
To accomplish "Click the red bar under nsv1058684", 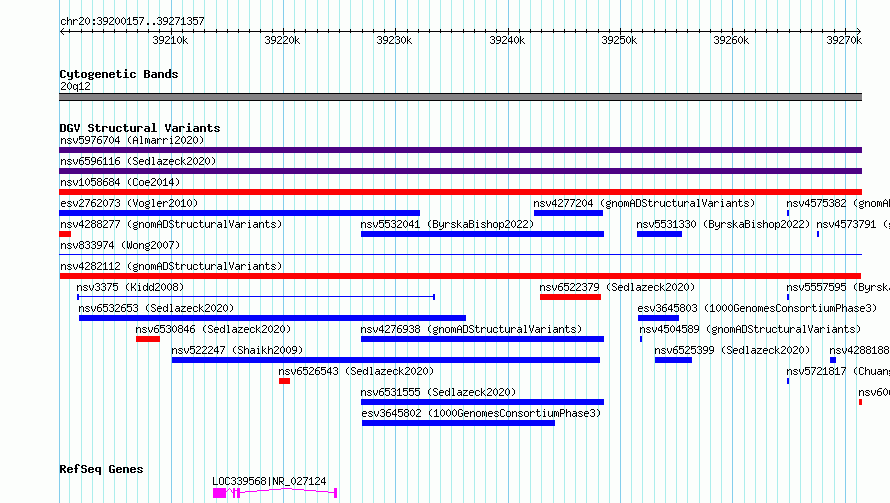I will (460, 192).
